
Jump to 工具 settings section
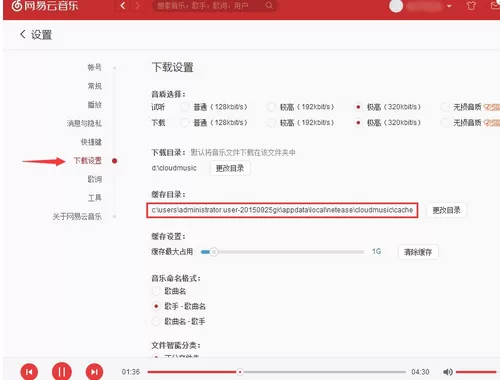[x=95, y=198]
